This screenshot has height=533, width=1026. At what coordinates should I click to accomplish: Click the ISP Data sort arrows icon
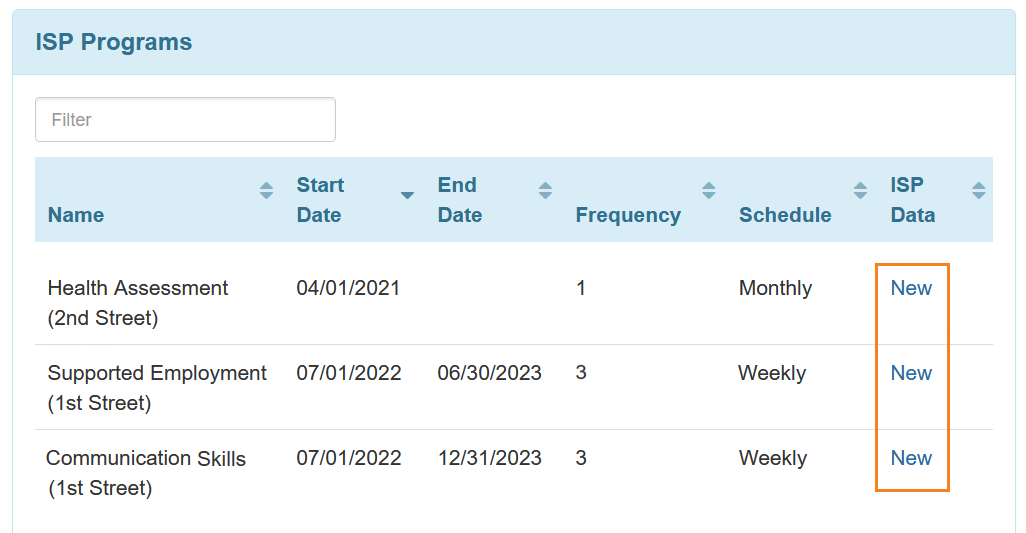(x=979, y=190)
